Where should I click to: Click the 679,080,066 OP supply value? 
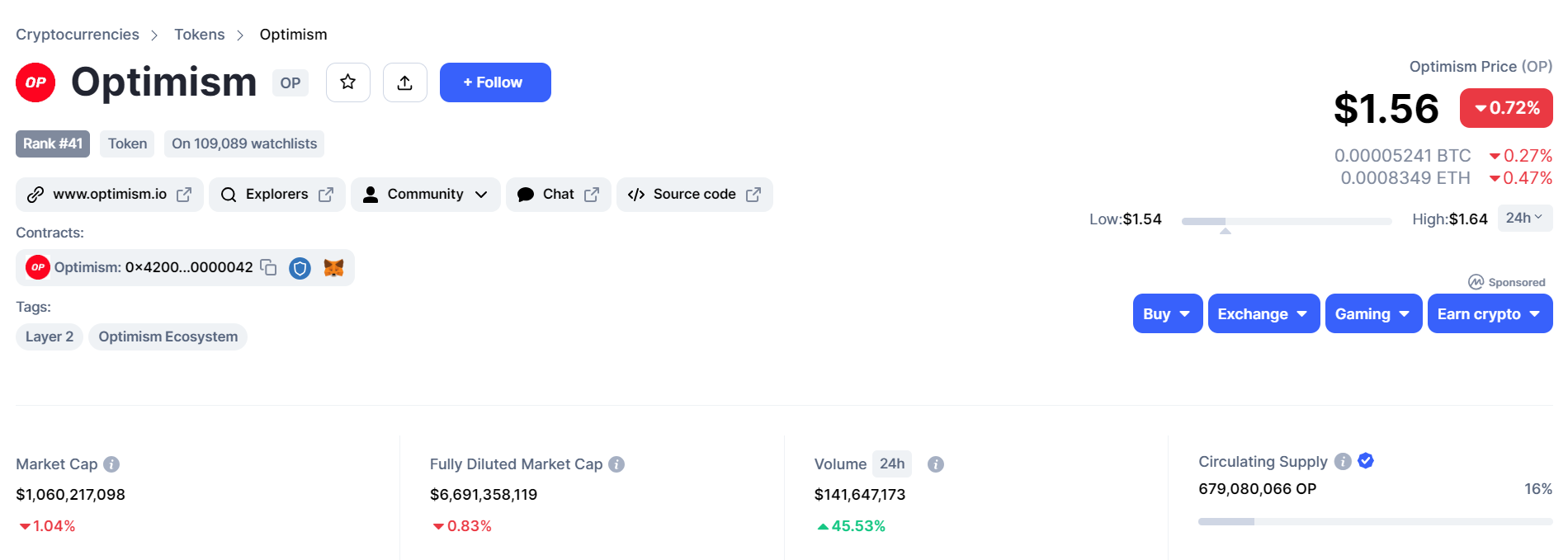(1258, 489)
